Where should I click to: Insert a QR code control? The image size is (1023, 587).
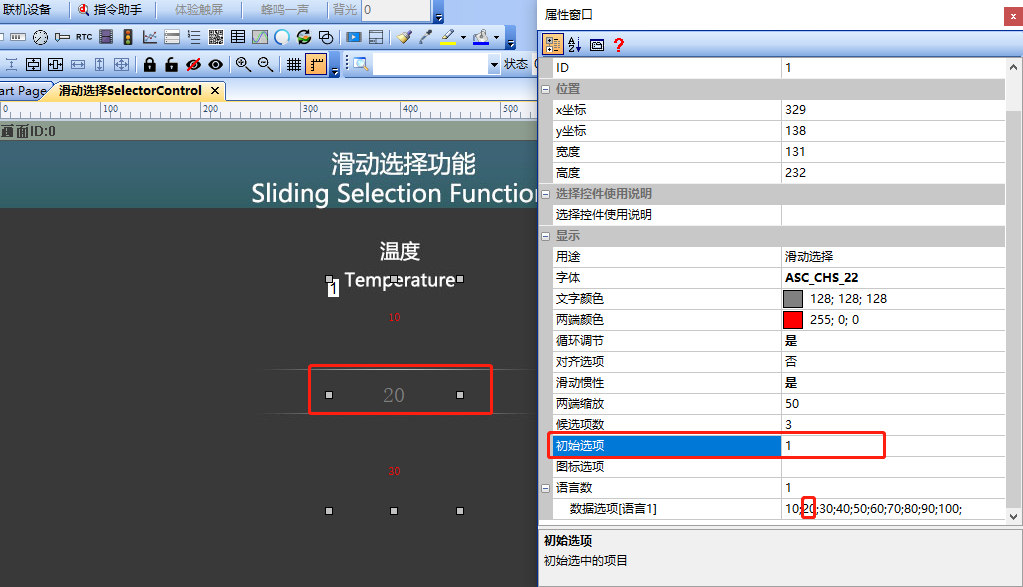pyautogui.click(x=216, y=37)
